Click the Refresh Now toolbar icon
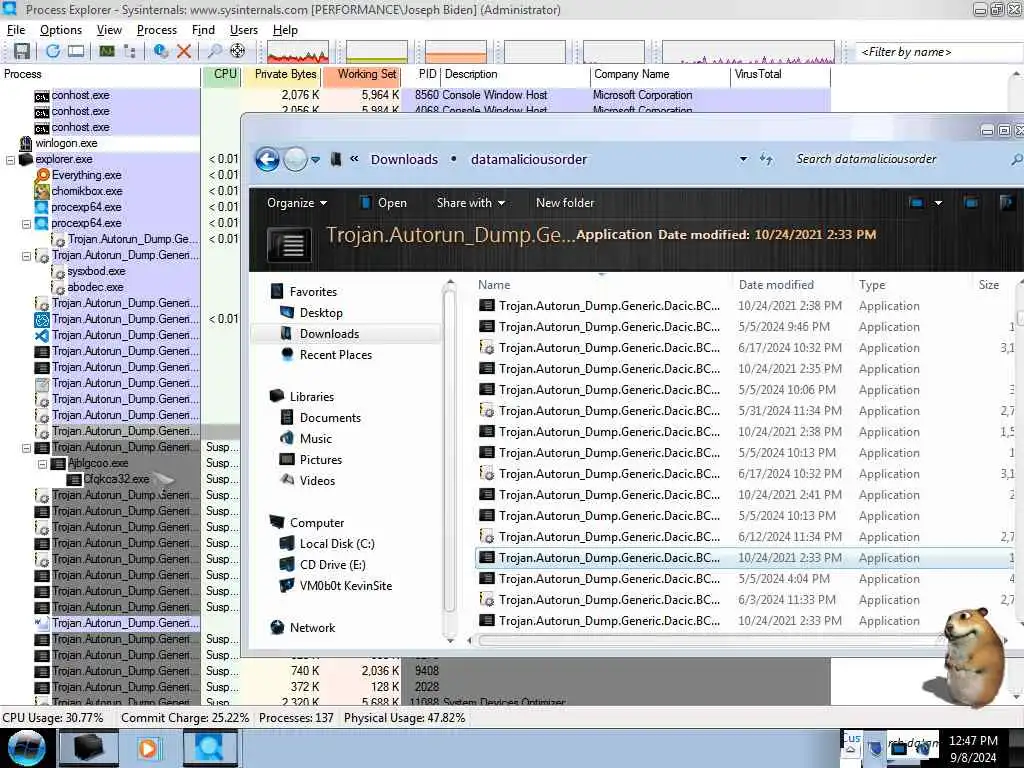 tap(53, 51)
